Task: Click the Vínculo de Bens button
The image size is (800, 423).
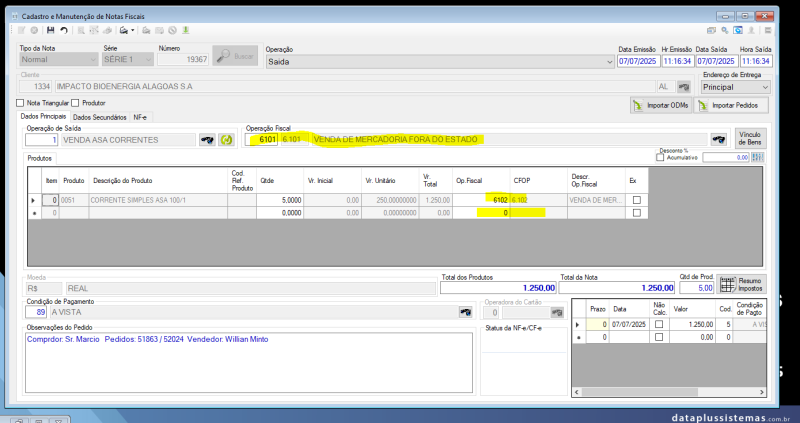Action: tap(750, 138)
